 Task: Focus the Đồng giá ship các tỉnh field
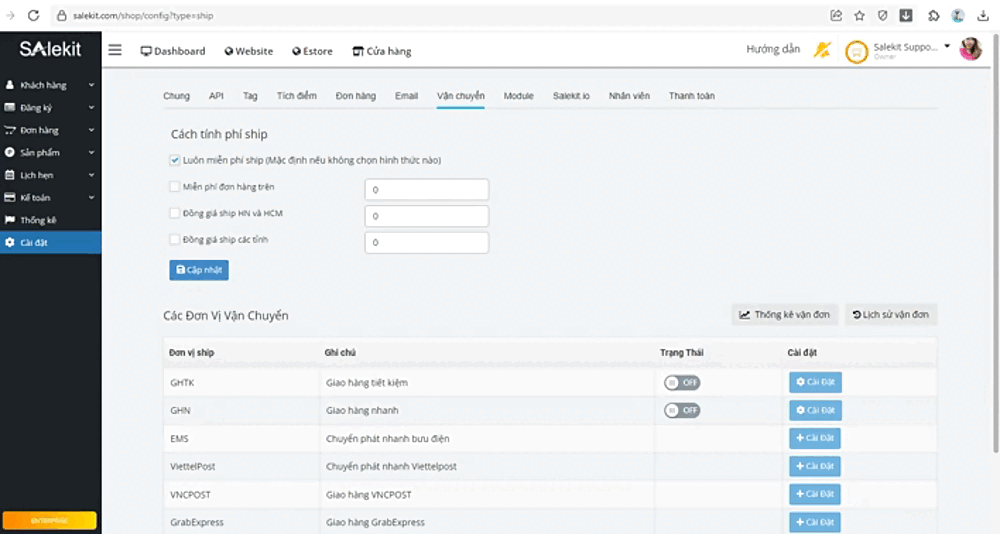[427, 242]
